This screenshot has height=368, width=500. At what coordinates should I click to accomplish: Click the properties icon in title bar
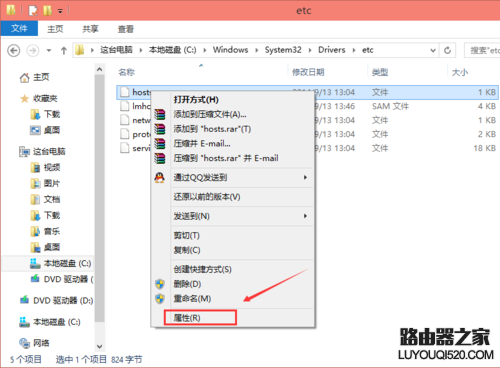(33, 11)
